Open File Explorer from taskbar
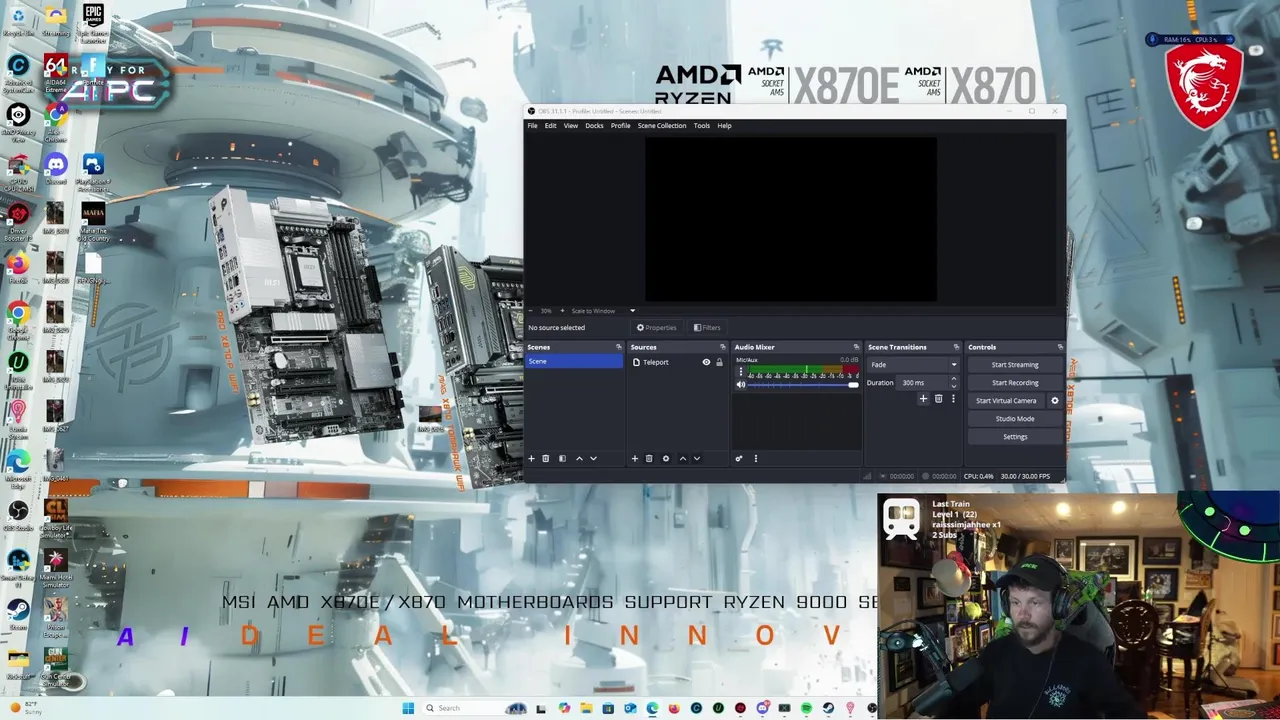This screenshot has width=1280, height=720. tap(586, 708)
